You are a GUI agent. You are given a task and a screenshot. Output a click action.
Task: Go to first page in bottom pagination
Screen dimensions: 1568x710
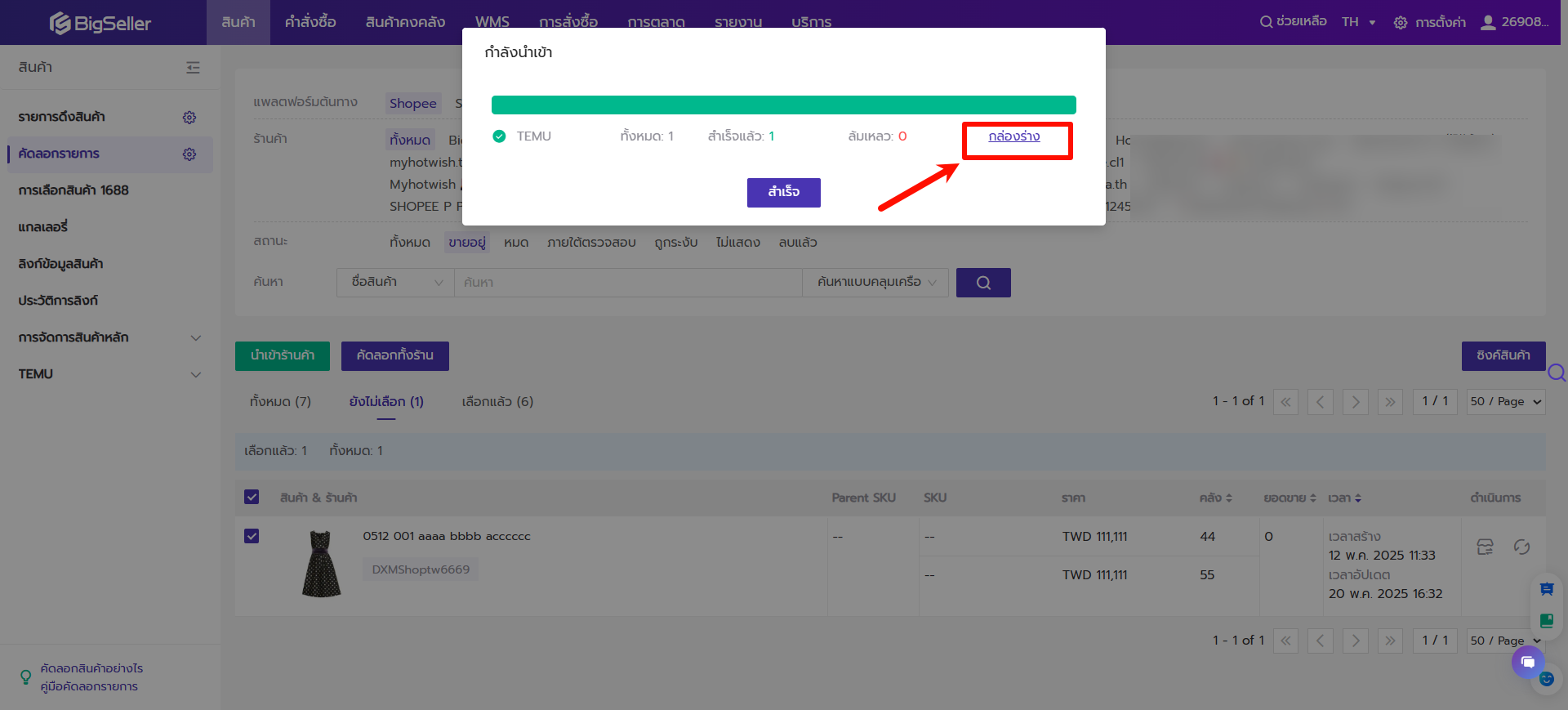click(x=1285, y=641)
